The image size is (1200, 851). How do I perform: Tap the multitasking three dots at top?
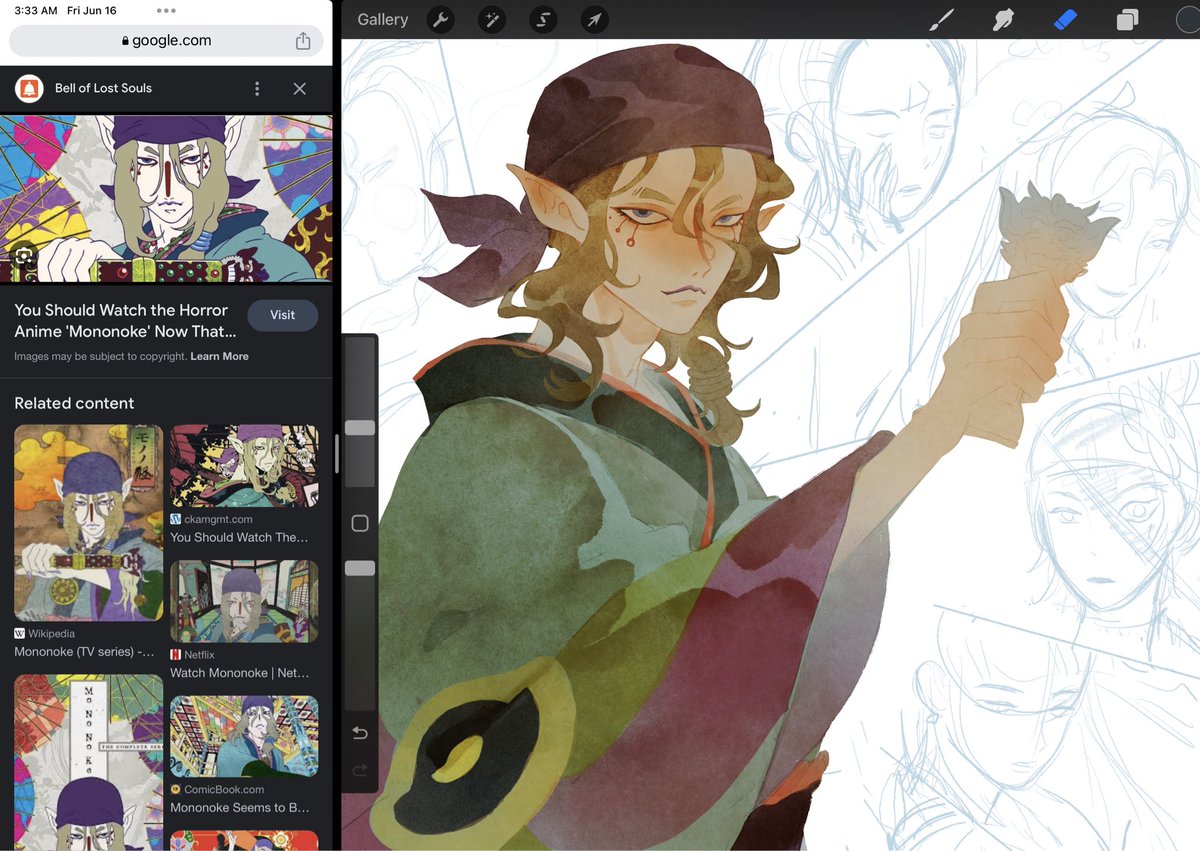tap(166, 10)
